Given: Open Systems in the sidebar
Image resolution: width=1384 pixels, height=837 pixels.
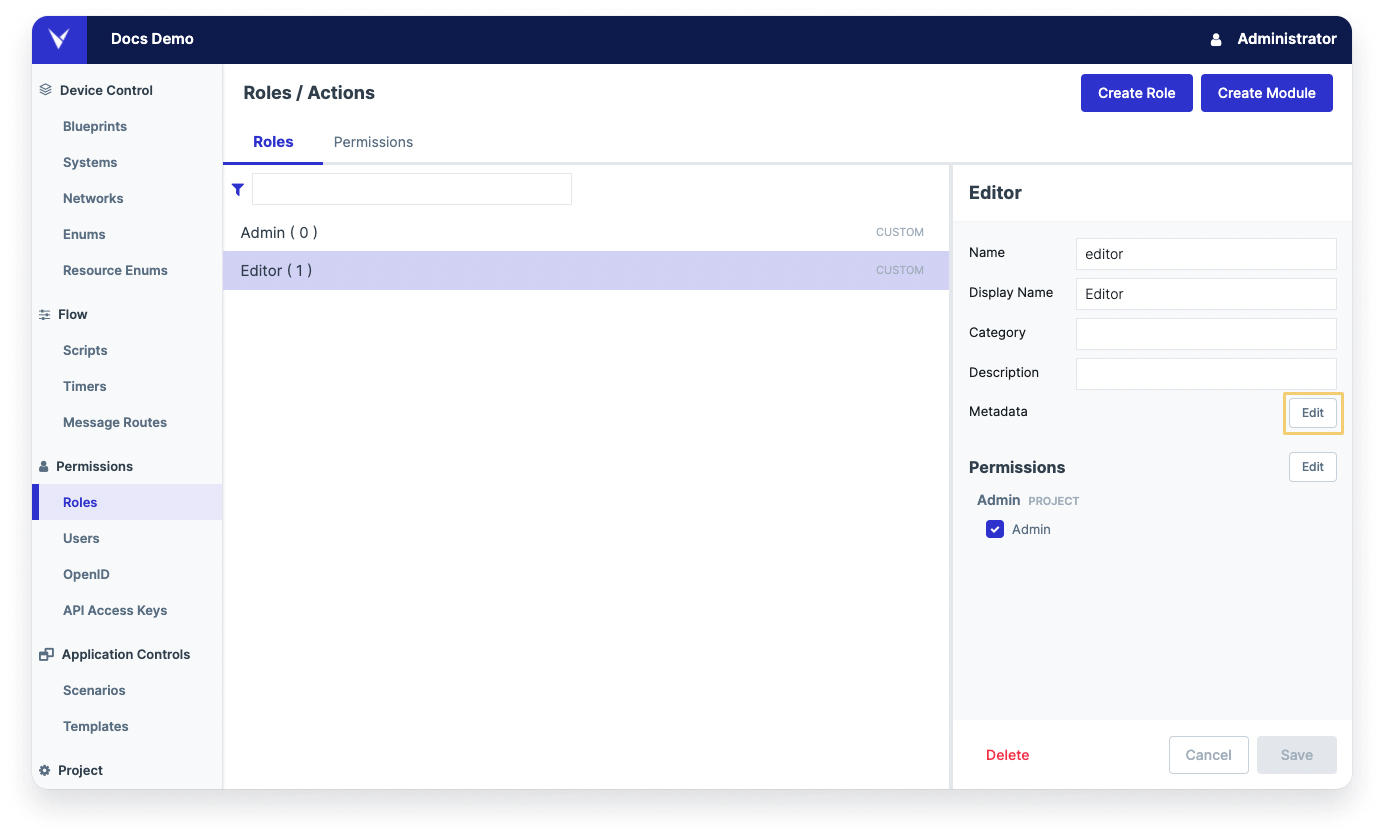Looking at the screenshot, I should 90,162.
